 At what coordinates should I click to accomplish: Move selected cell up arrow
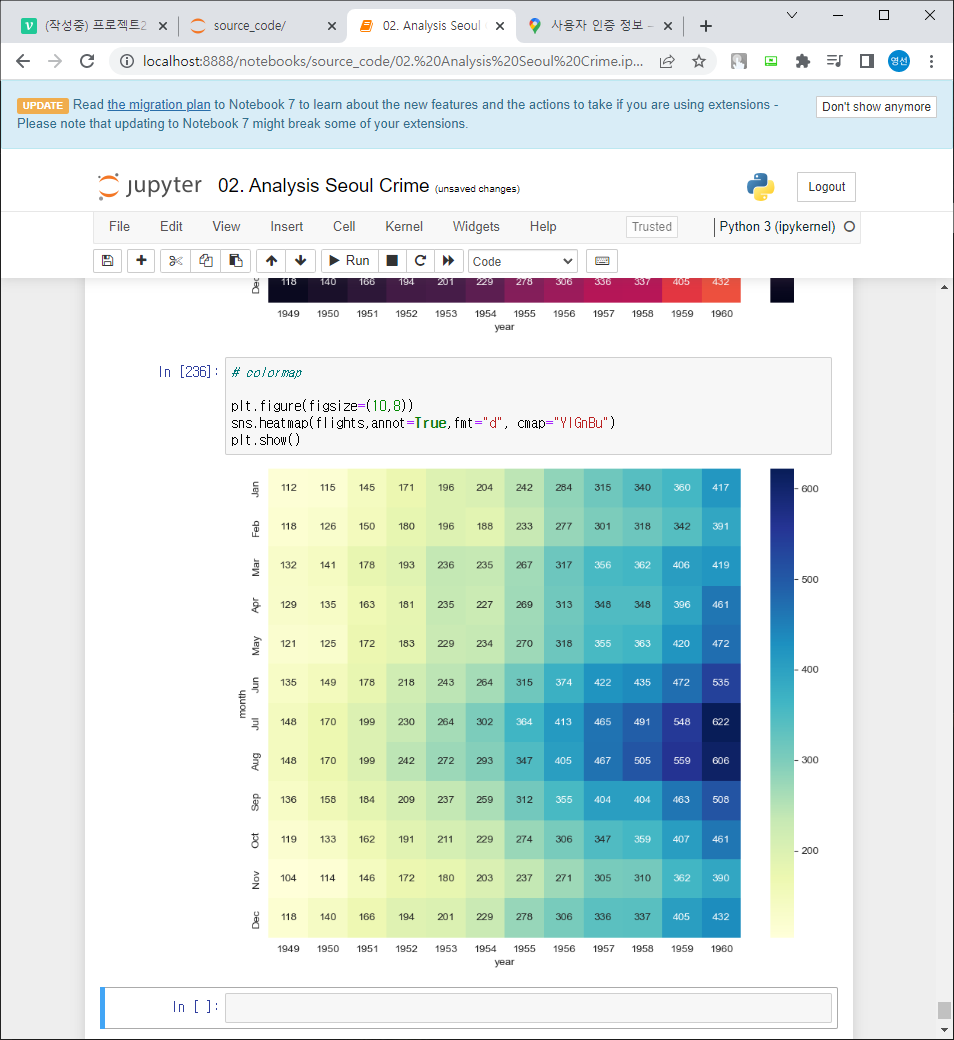tap(271, 261)
